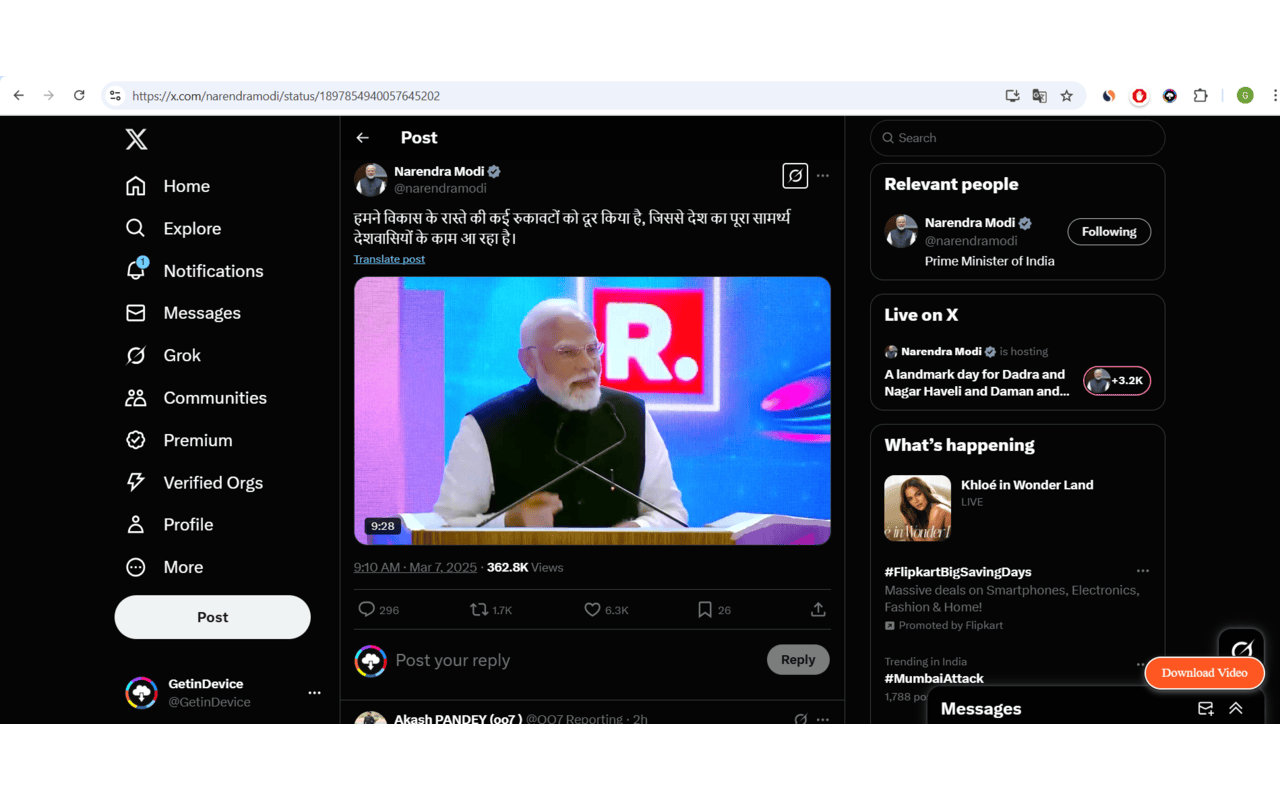Go to Profile in sidebar
Screen dimensions: 1280x800
pyautogui.click(x=169, y=524)
